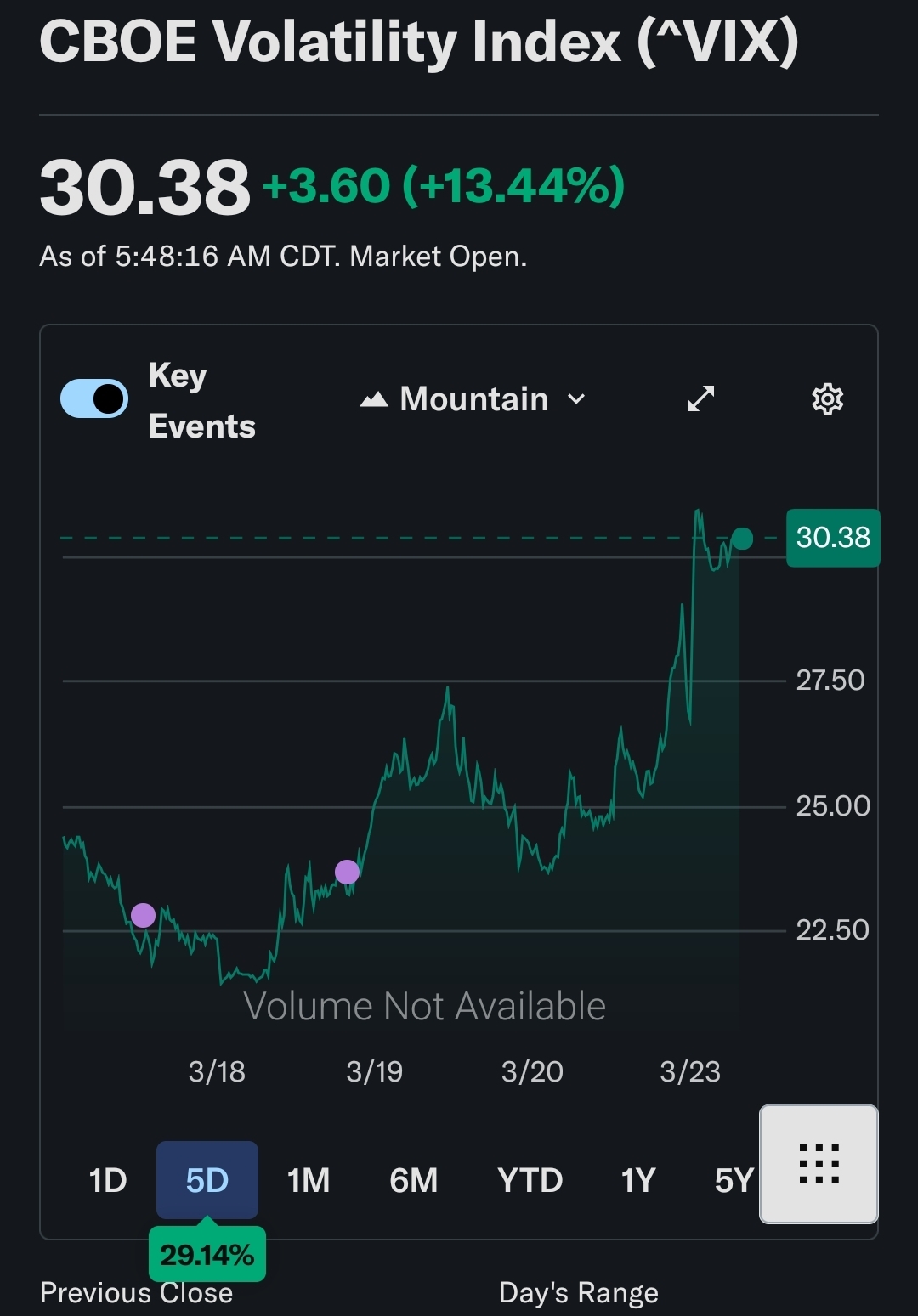Viewport: 918px width, 1316px height.
Task: Click the 30.38 price label on axis
Action: (833, 538)
